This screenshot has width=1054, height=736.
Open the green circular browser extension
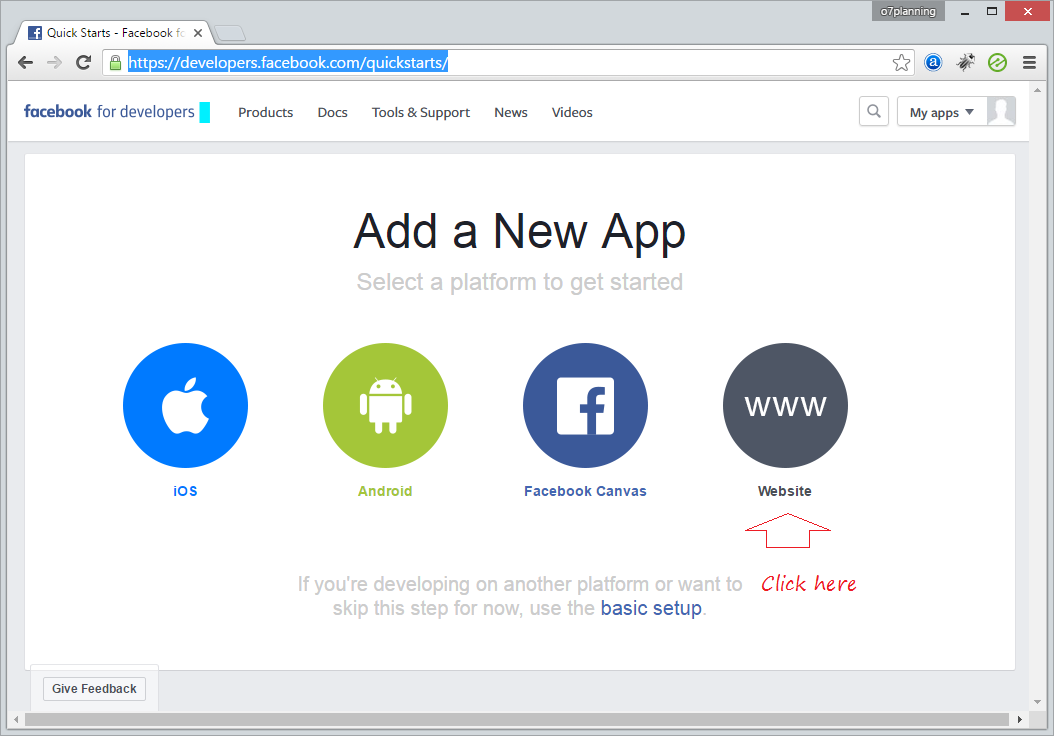click(998, 63)
